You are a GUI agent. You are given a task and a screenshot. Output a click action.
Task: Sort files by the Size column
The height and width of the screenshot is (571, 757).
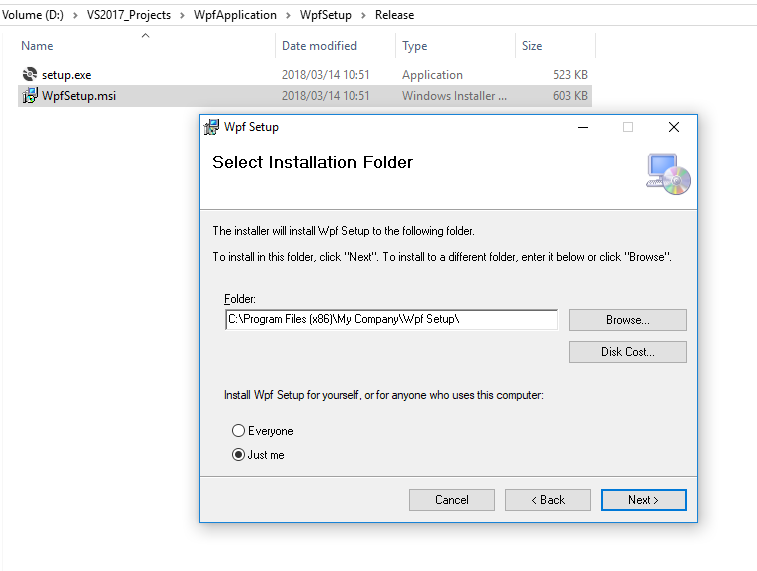(x=532, y=46)
